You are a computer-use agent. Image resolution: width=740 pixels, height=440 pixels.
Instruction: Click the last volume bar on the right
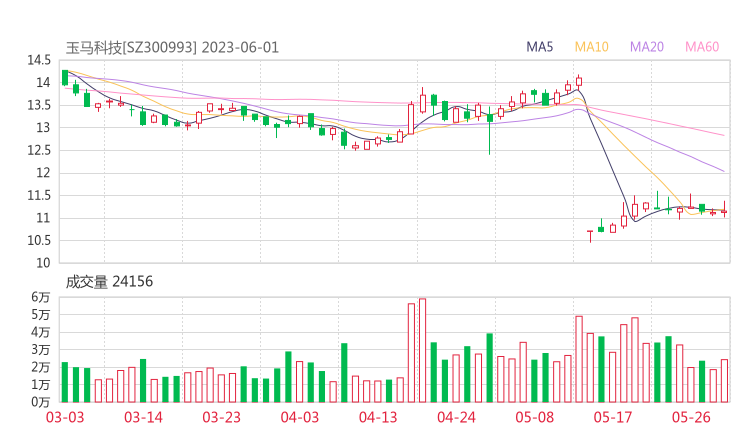(x=724, y=381)
